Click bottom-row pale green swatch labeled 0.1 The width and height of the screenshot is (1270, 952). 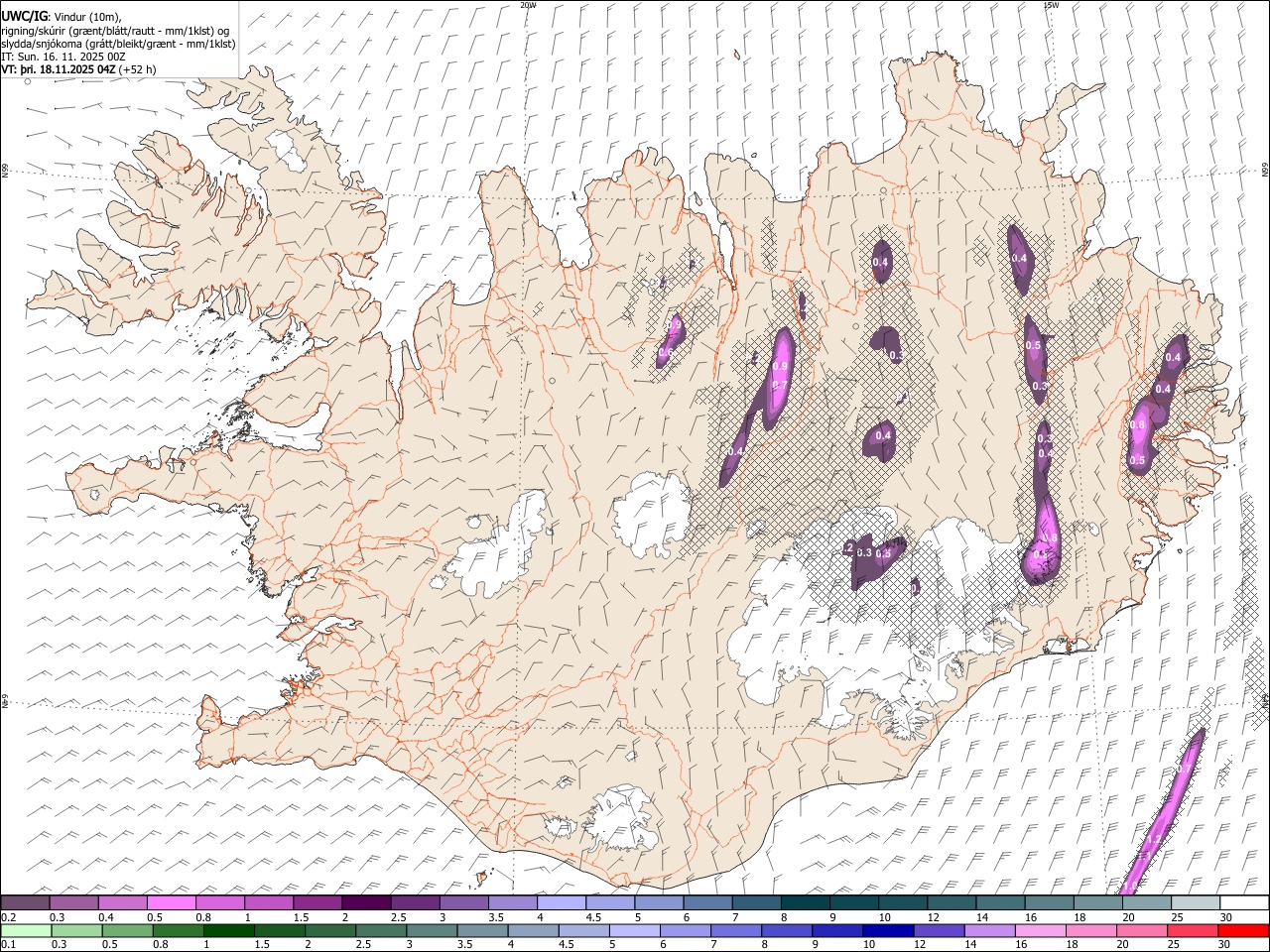pyautogui.click(x=26, y=930)
